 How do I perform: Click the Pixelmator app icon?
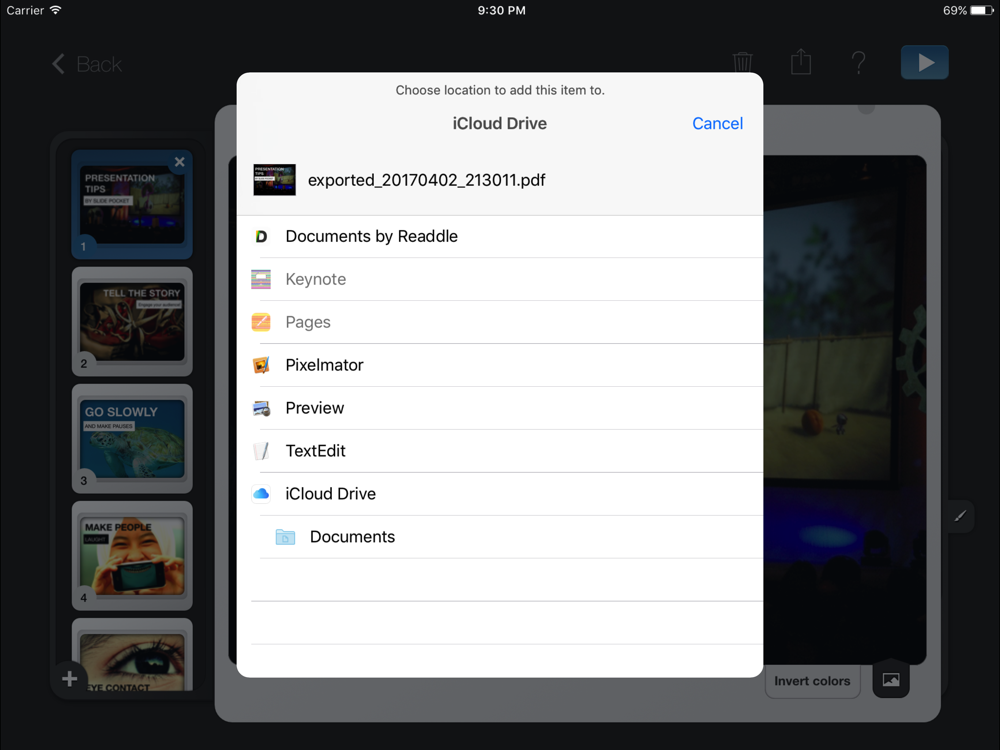[261, 365]
